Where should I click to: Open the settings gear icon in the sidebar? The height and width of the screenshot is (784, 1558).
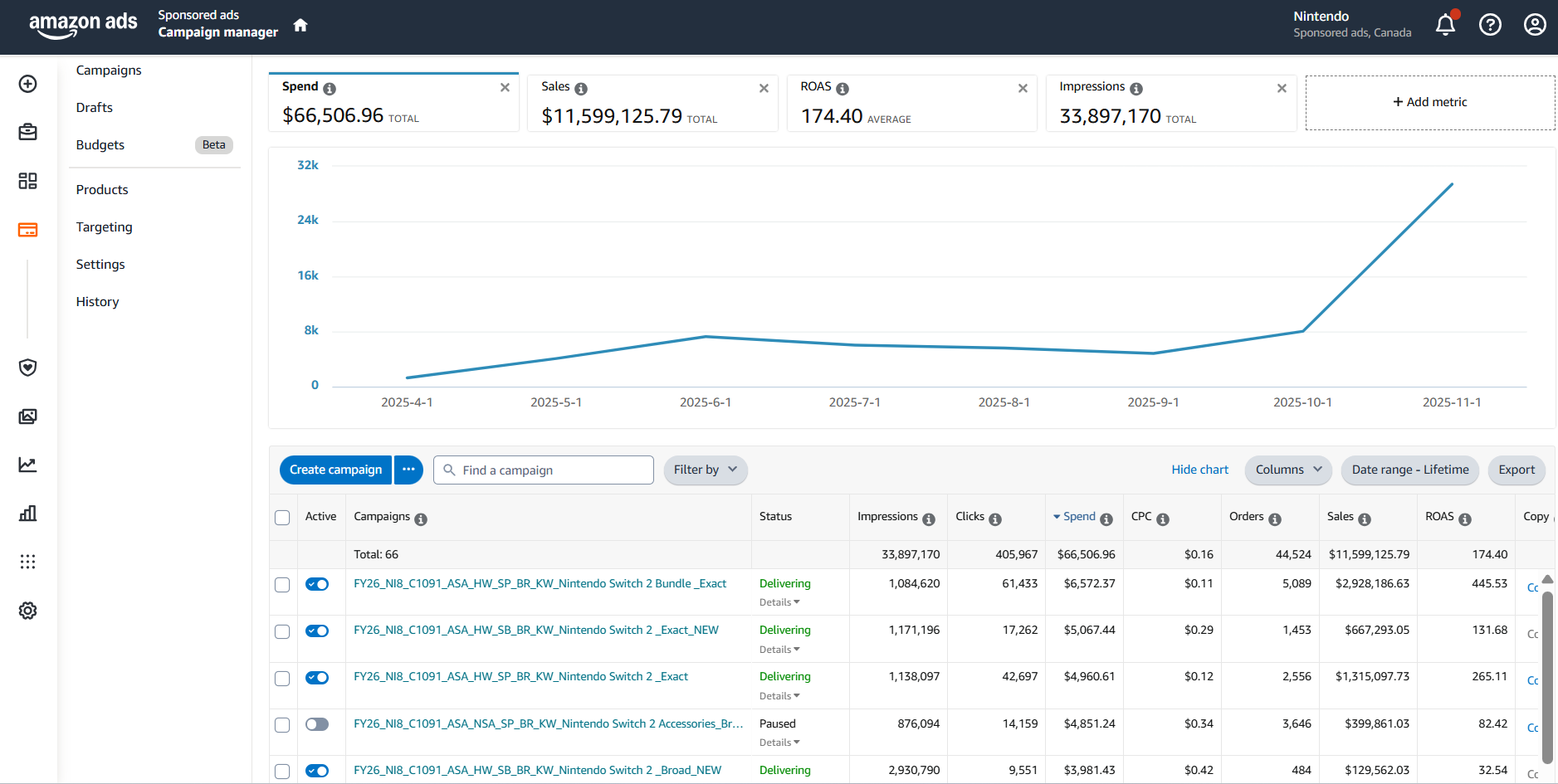tap(28, 611)
